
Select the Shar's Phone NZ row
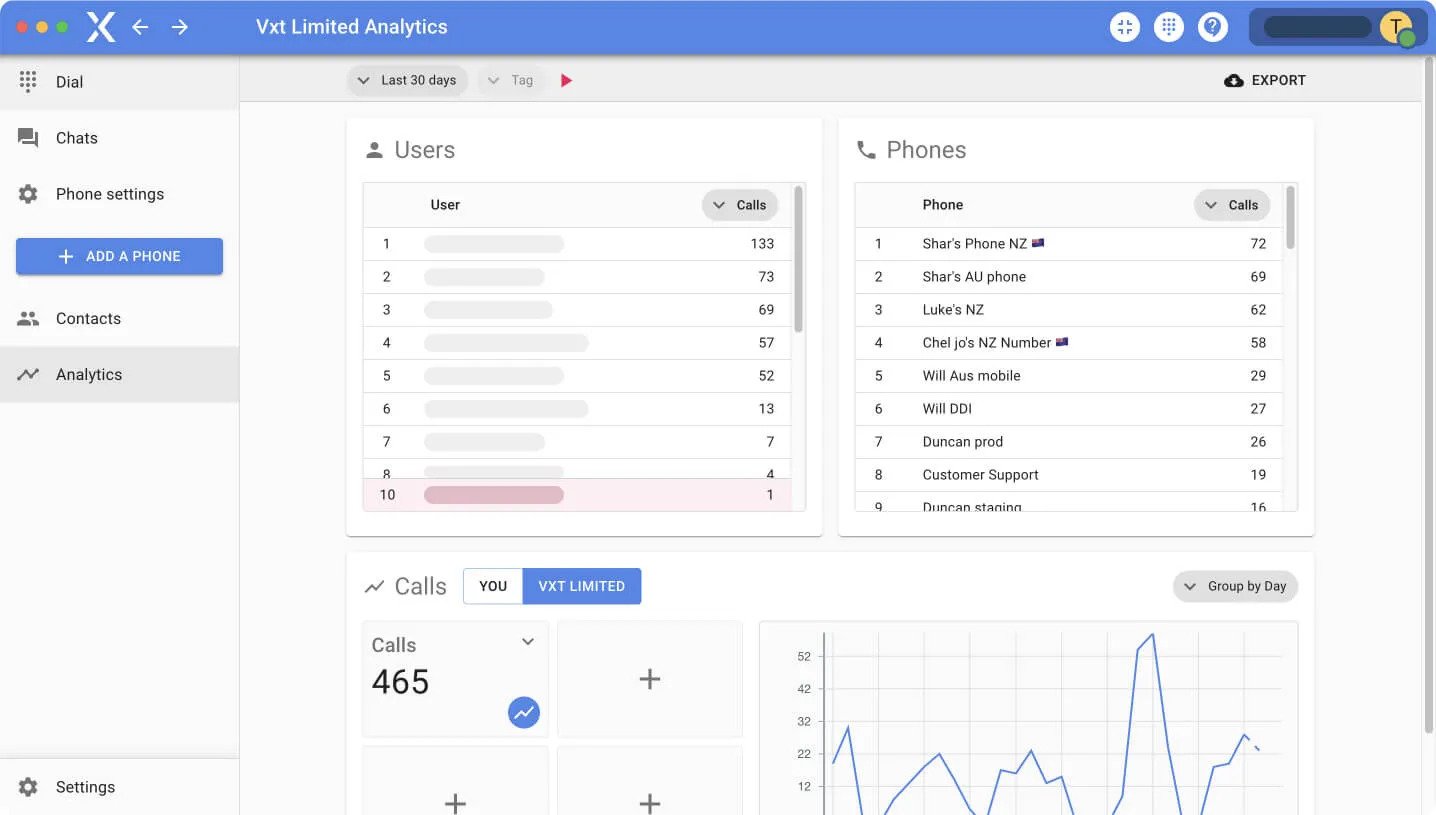point(1068,244)
